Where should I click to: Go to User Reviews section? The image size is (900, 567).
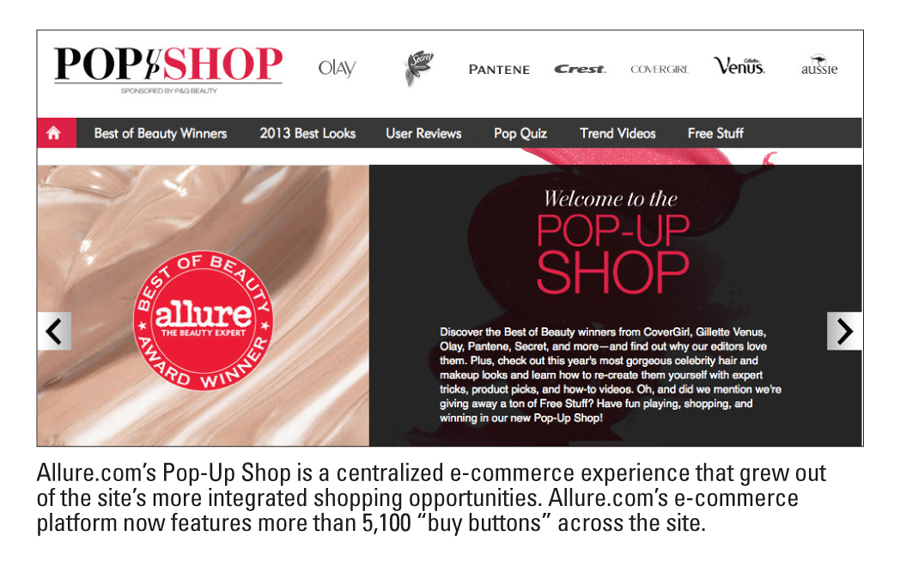pos(424,133)
